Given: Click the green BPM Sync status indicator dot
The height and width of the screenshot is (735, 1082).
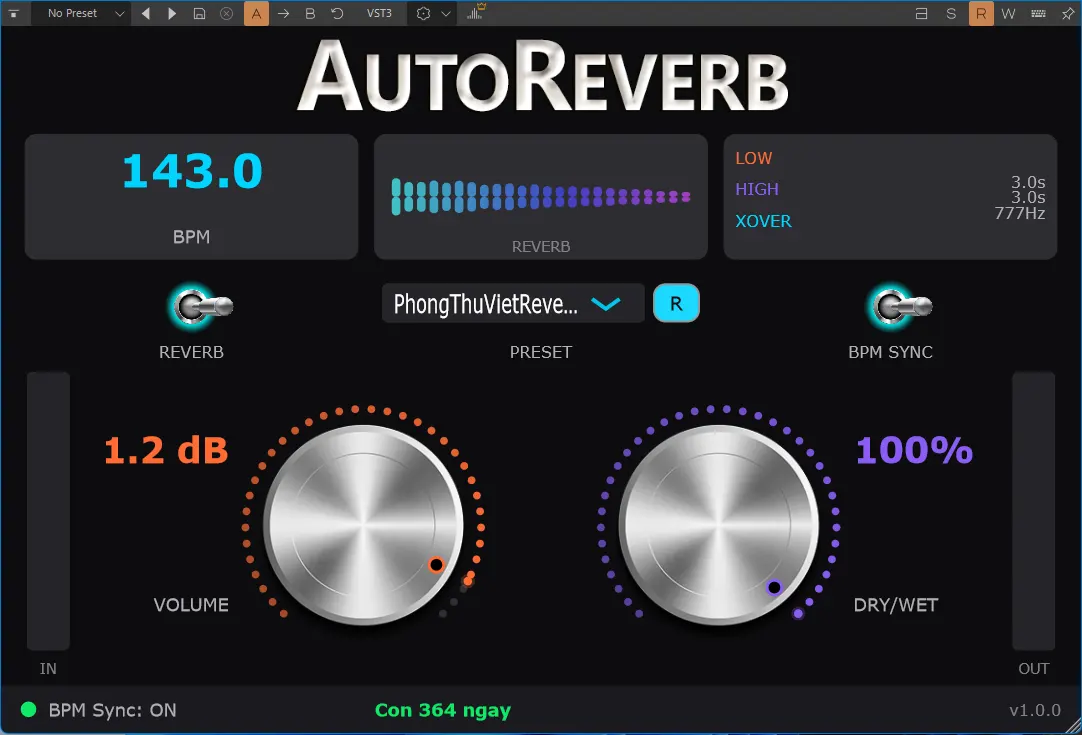Looking at the screenshot, I should point(28,709).
